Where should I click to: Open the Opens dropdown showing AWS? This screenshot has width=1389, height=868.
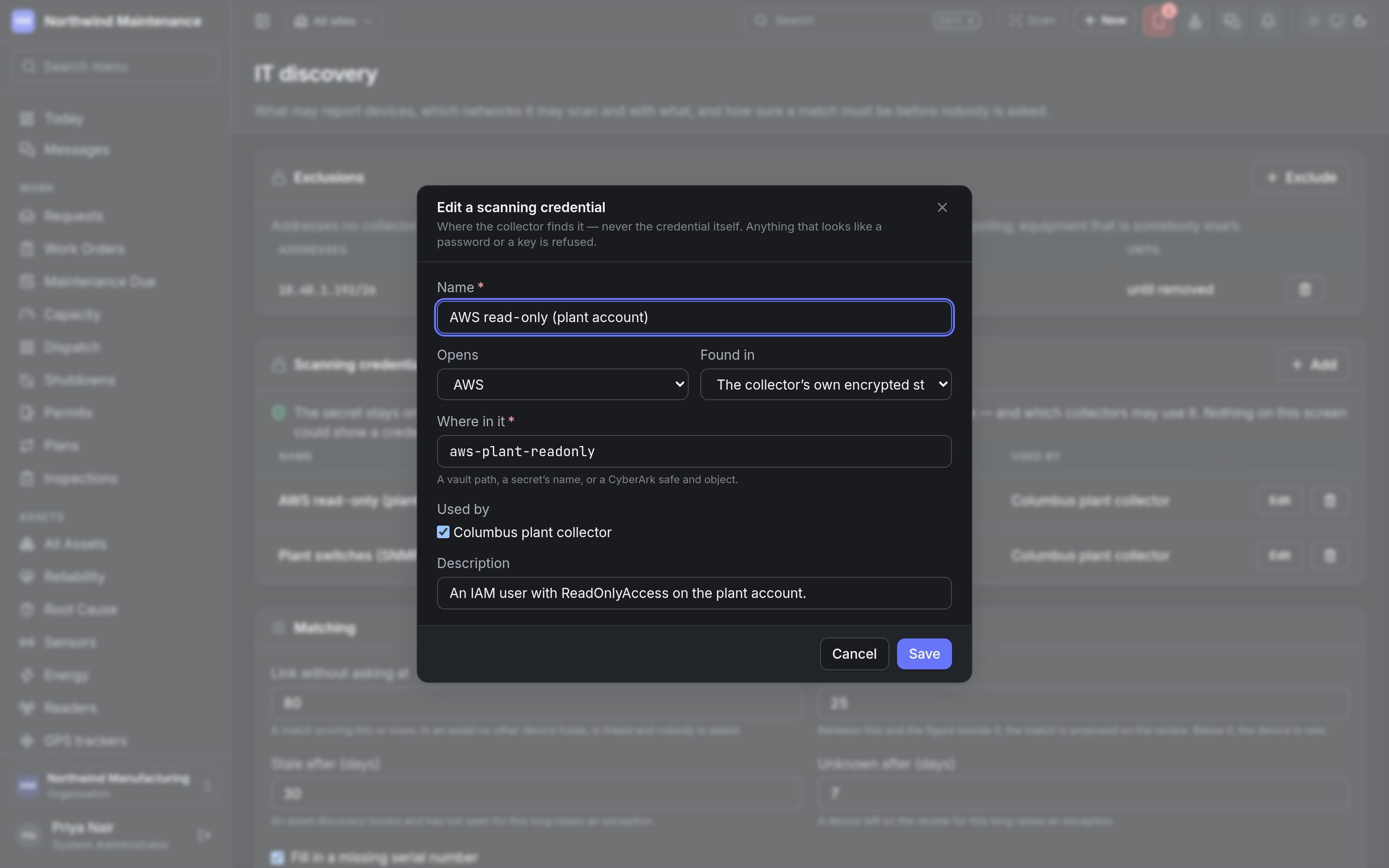point(562,384)
